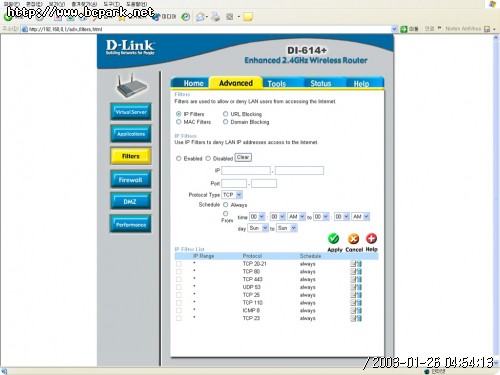Focus the starting IP address field
This screenshot has height=375, width=500.
(246, 171)
